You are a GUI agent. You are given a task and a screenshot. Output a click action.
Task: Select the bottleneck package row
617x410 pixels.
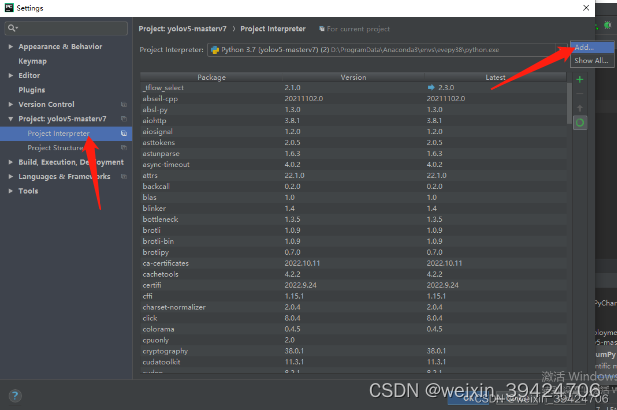[x=353, y=219]
